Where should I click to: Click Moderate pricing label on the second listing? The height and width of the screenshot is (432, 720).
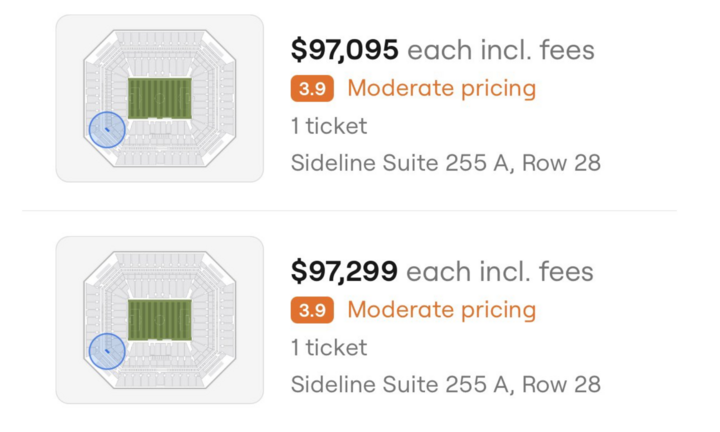(x=441, y=310)
